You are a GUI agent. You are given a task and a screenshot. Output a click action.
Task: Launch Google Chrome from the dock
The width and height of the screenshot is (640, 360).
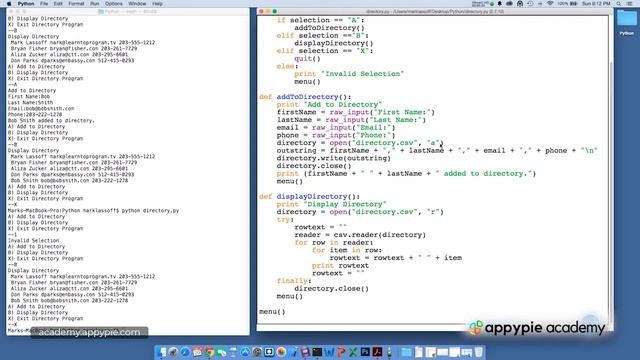tap(209, 352)
